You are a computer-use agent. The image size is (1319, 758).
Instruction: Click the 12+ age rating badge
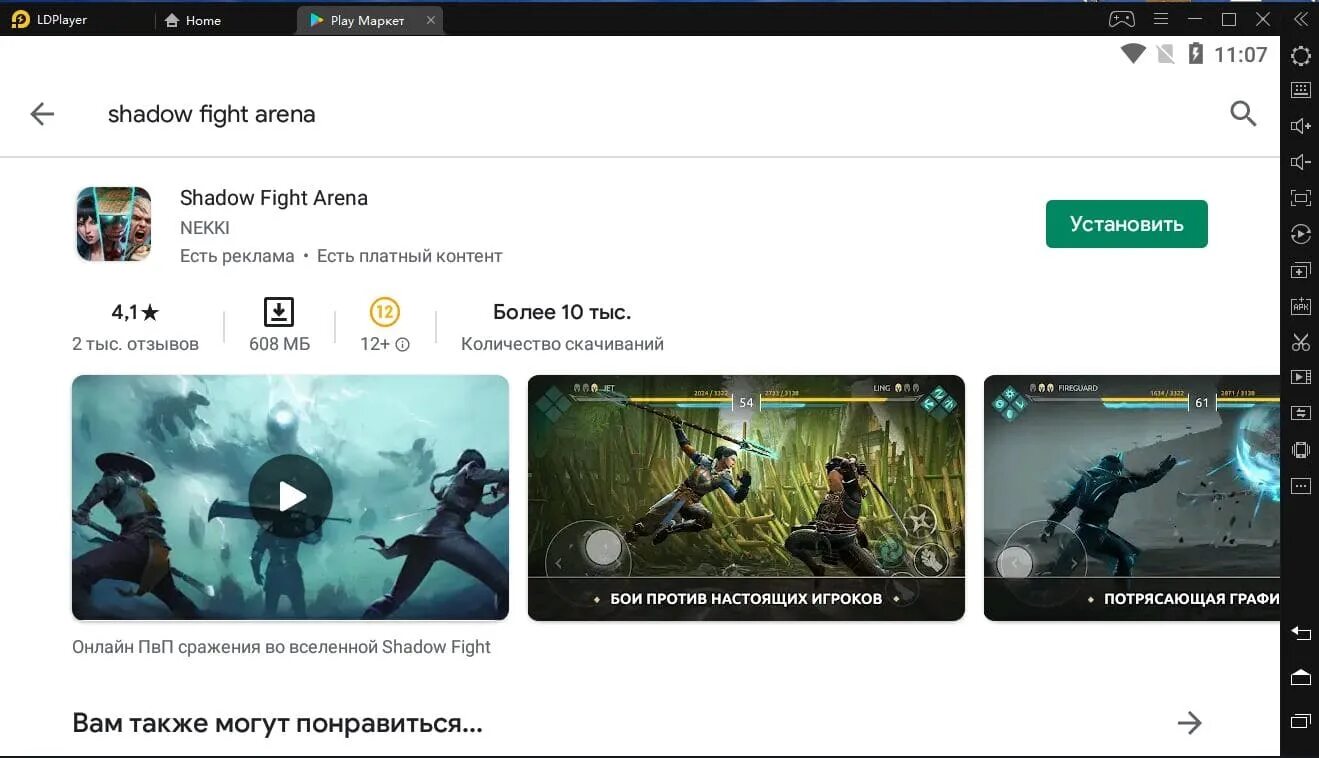pyautogui.click(x=385, y=313)
